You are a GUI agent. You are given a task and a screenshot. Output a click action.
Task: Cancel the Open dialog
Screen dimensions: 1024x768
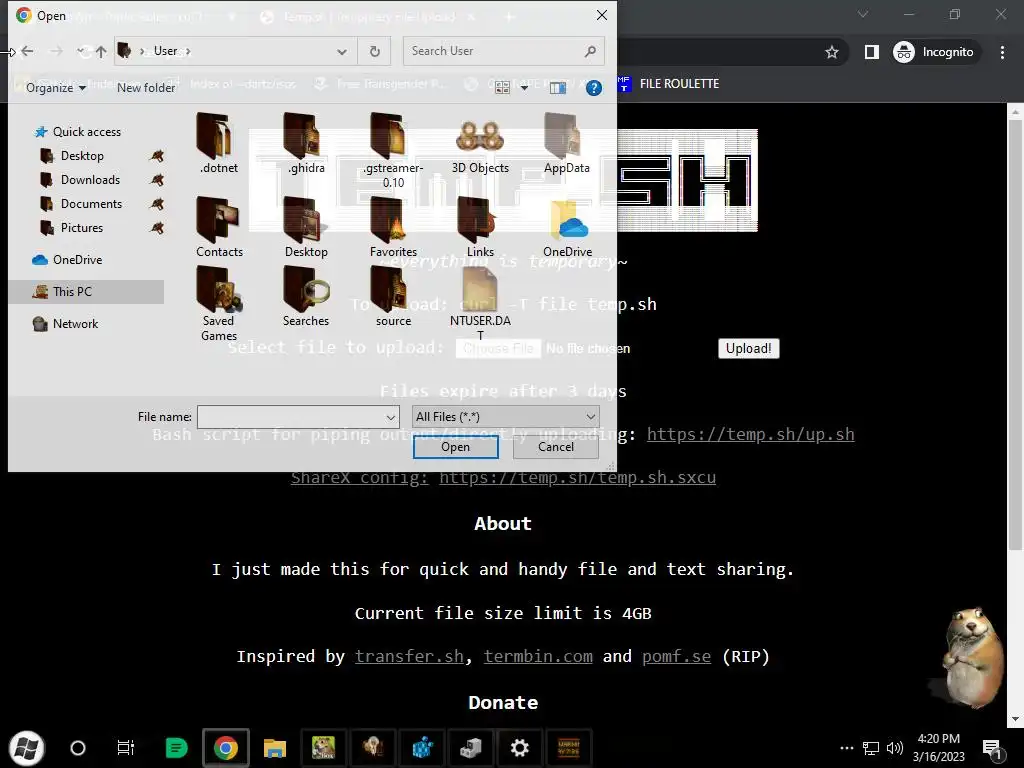pyautogui.click(x=556, y=447)
